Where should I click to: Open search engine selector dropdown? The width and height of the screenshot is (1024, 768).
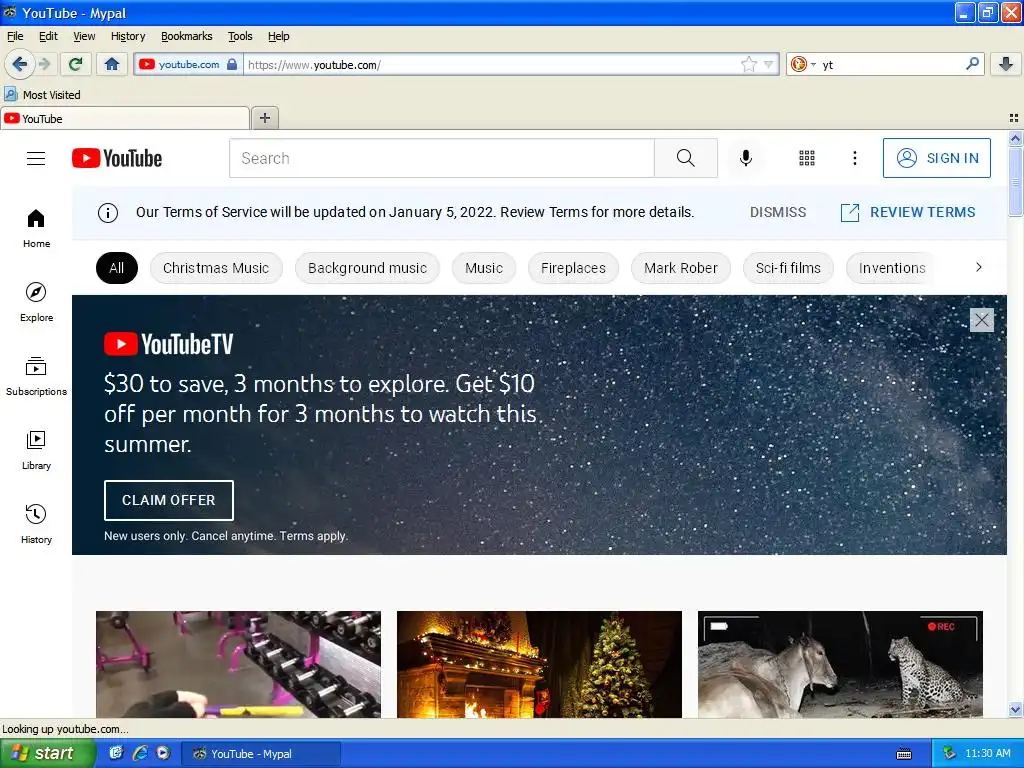(803, 64)
